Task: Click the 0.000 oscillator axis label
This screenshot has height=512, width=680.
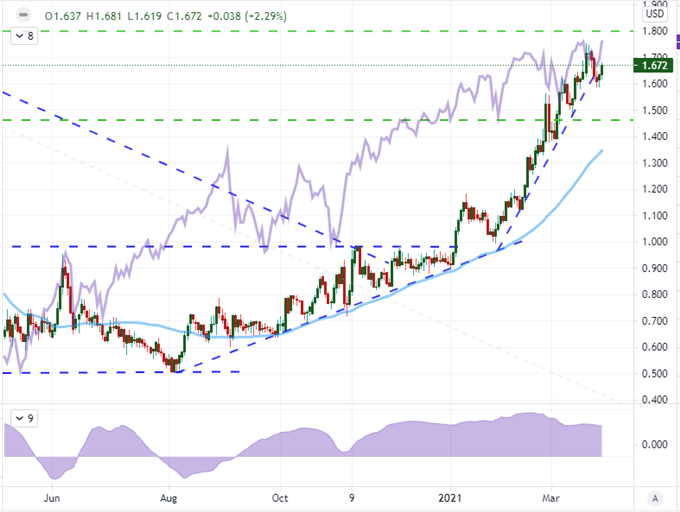Action: [654, 444]
